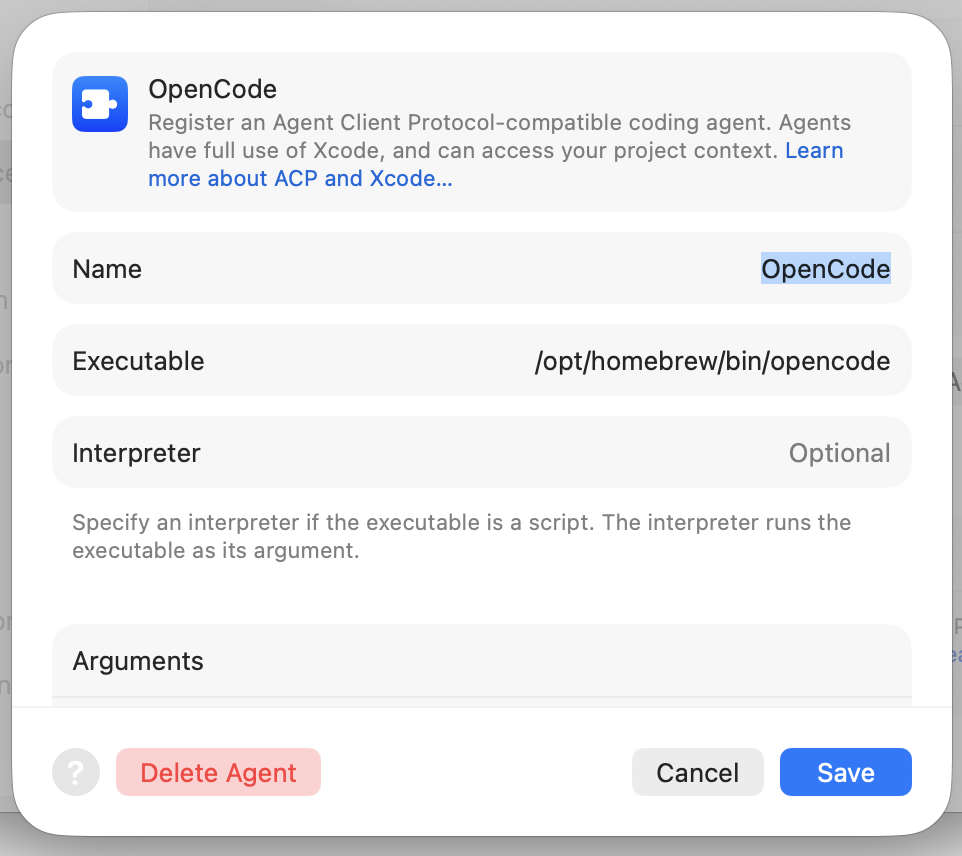
Task: Remove this agent with Delete Agent
Action: (x=218, y=772)
